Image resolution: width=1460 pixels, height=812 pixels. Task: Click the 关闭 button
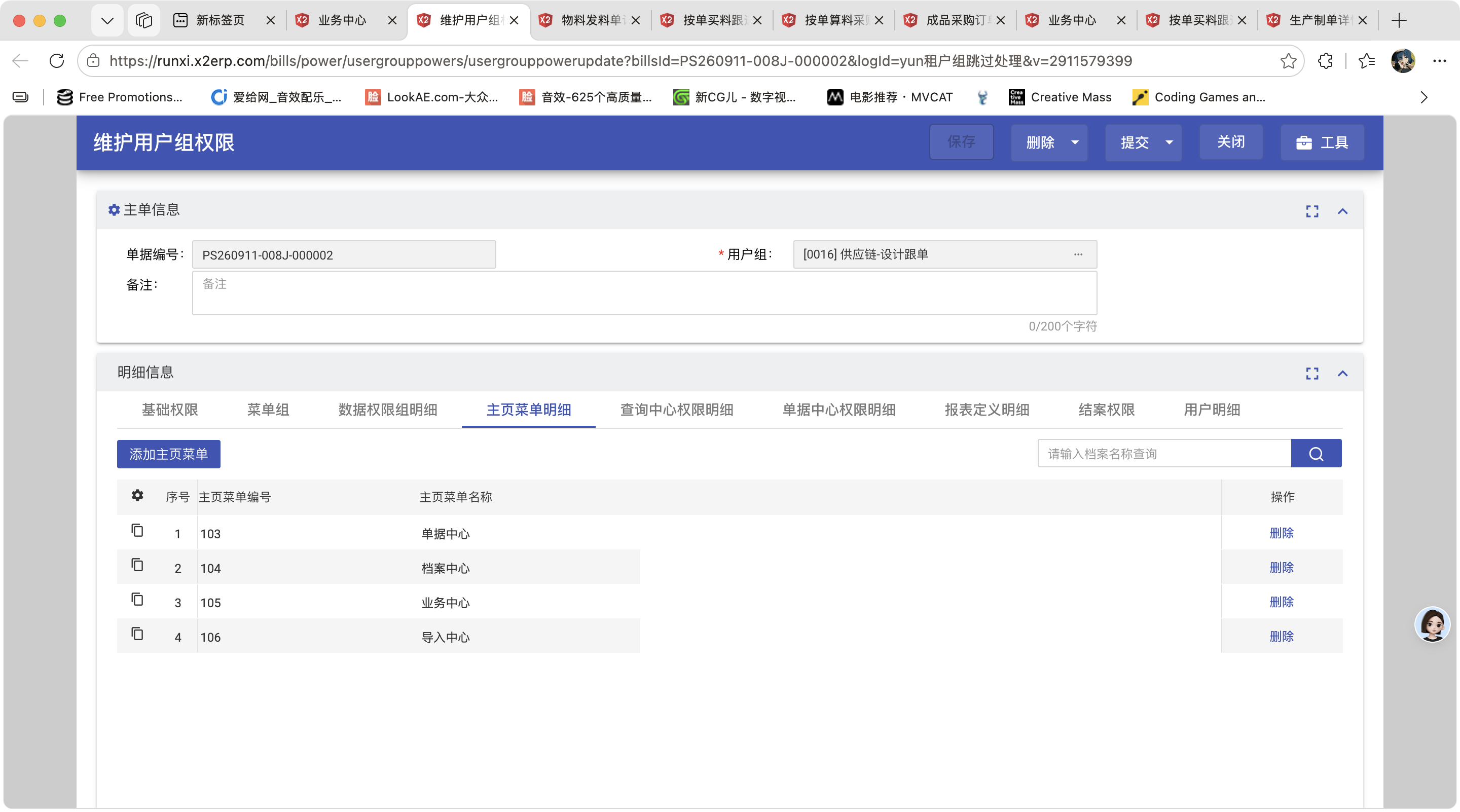1231,142
